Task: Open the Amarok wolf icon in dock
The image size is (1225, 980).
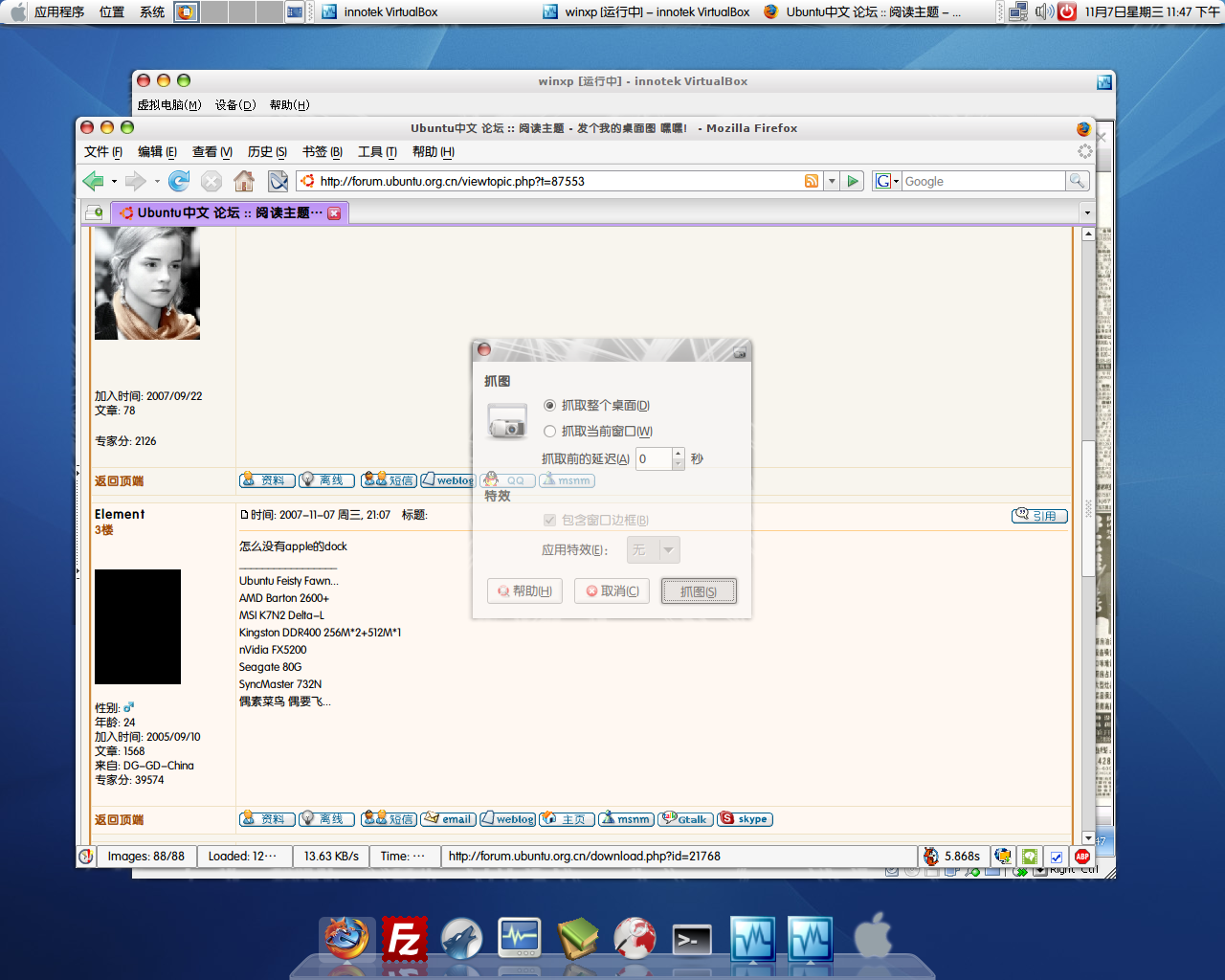Action: [x=461, y=939]
